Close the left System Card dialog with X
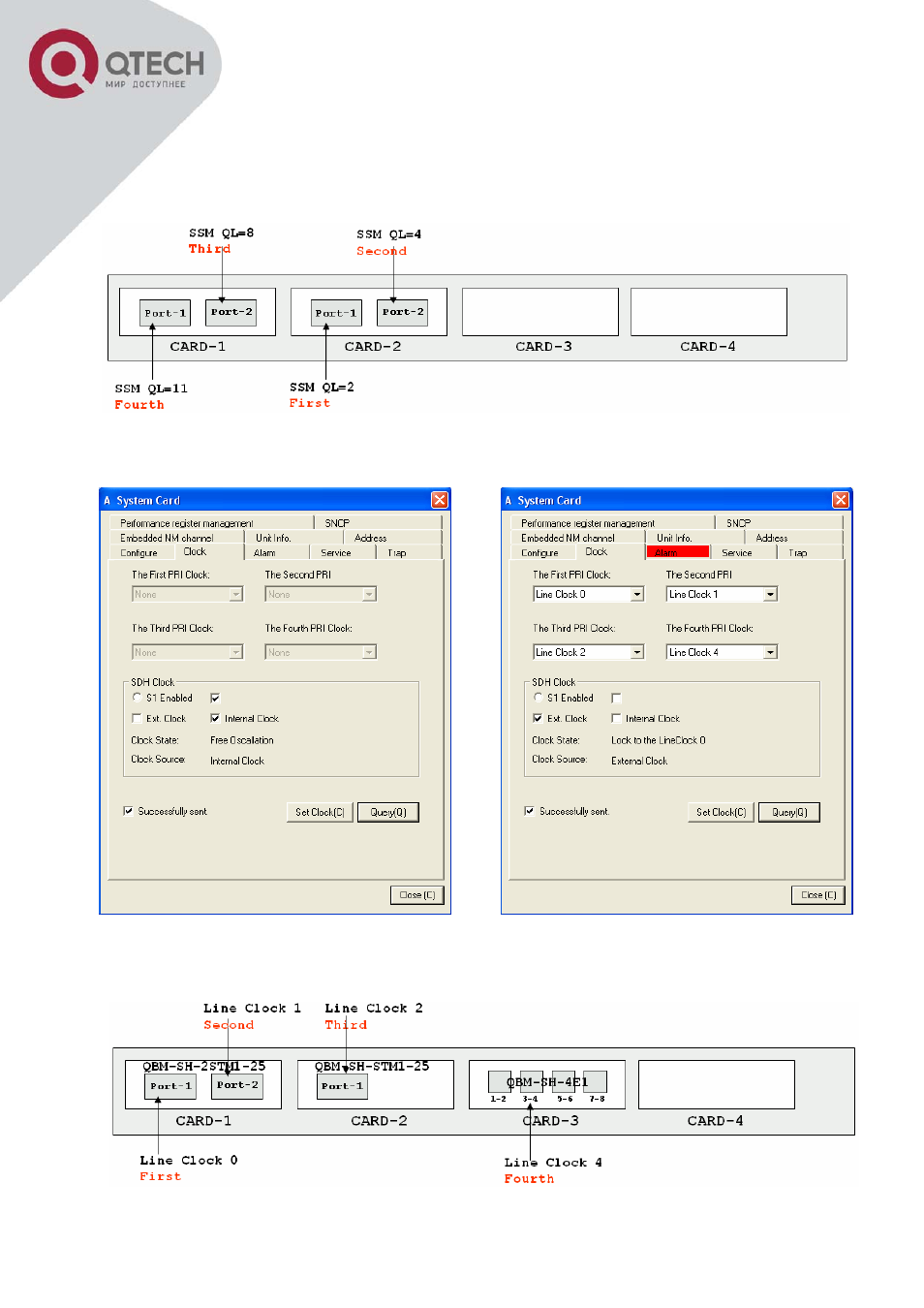 440,500
